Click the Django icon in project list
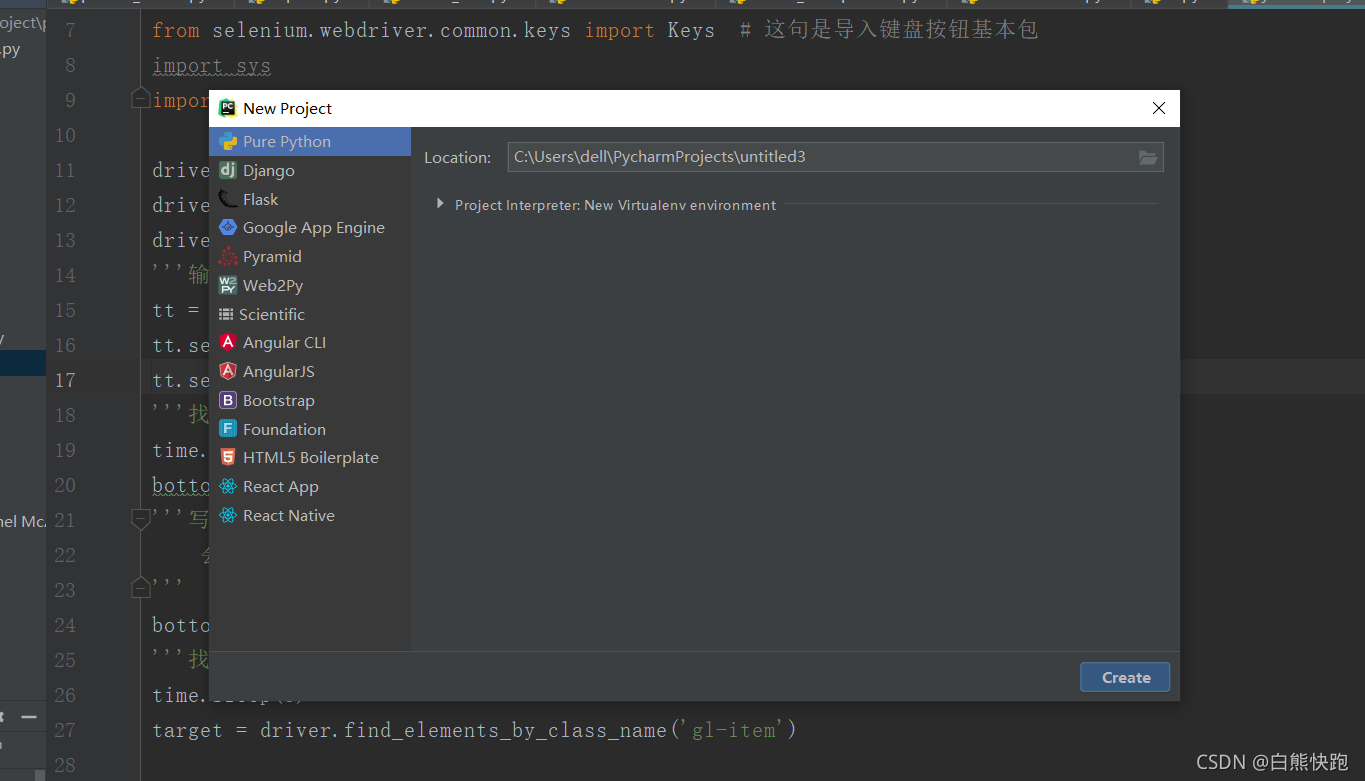 (x=228, y=170)
